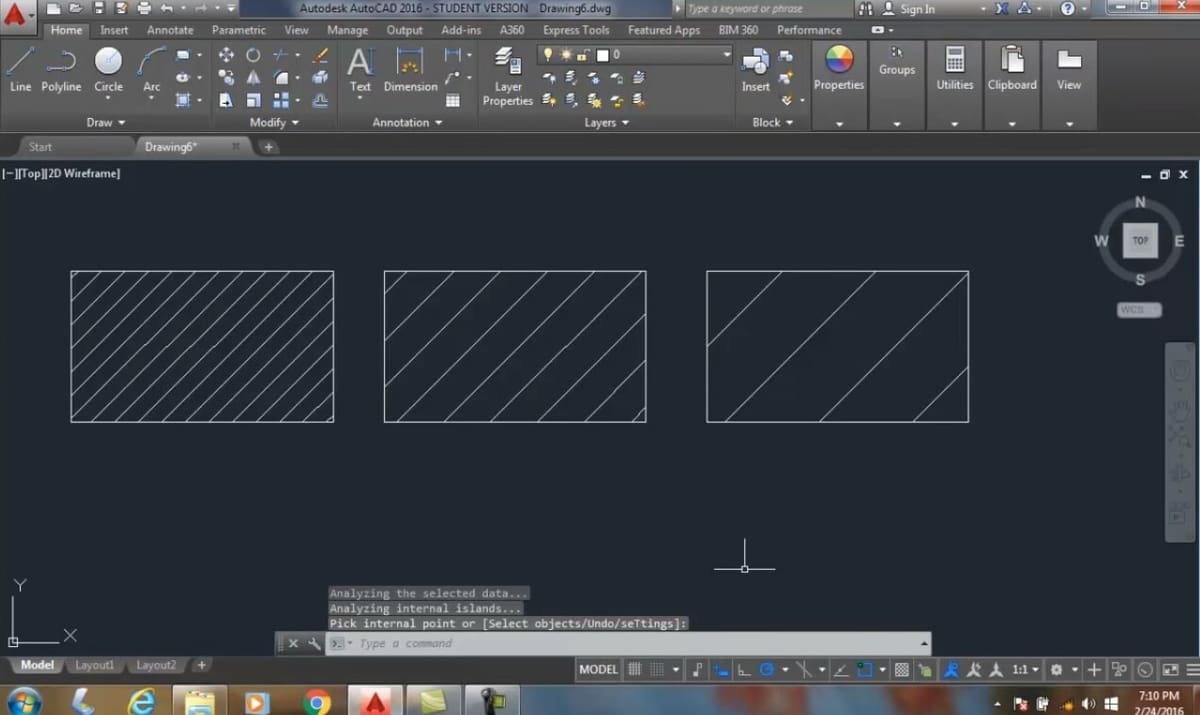This screenshot has width=1200, height=715.
Task: Add a new drawing tab with plus
Action: [268, 147]
